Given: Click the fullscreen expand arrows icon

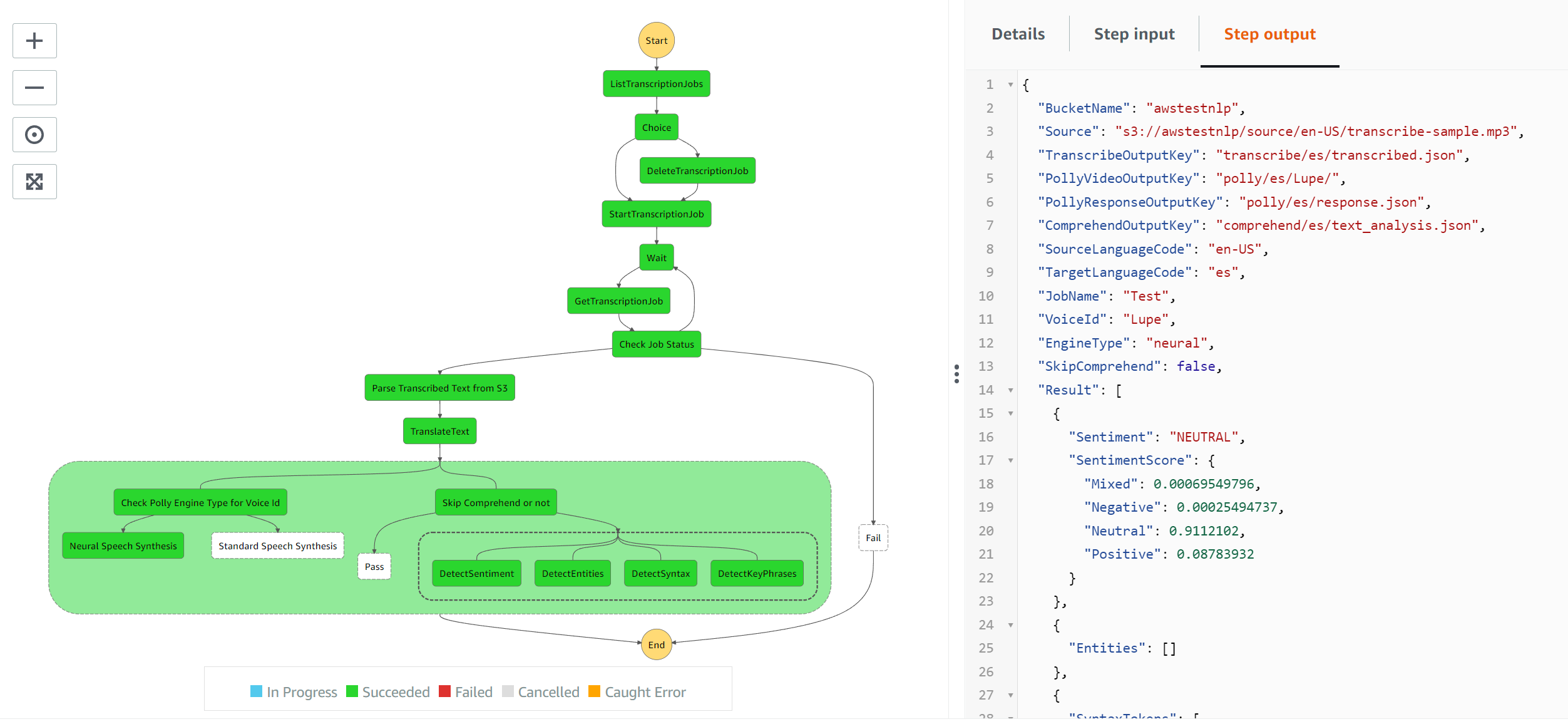Looking at the screenshot, I should [x=34, y=182].
